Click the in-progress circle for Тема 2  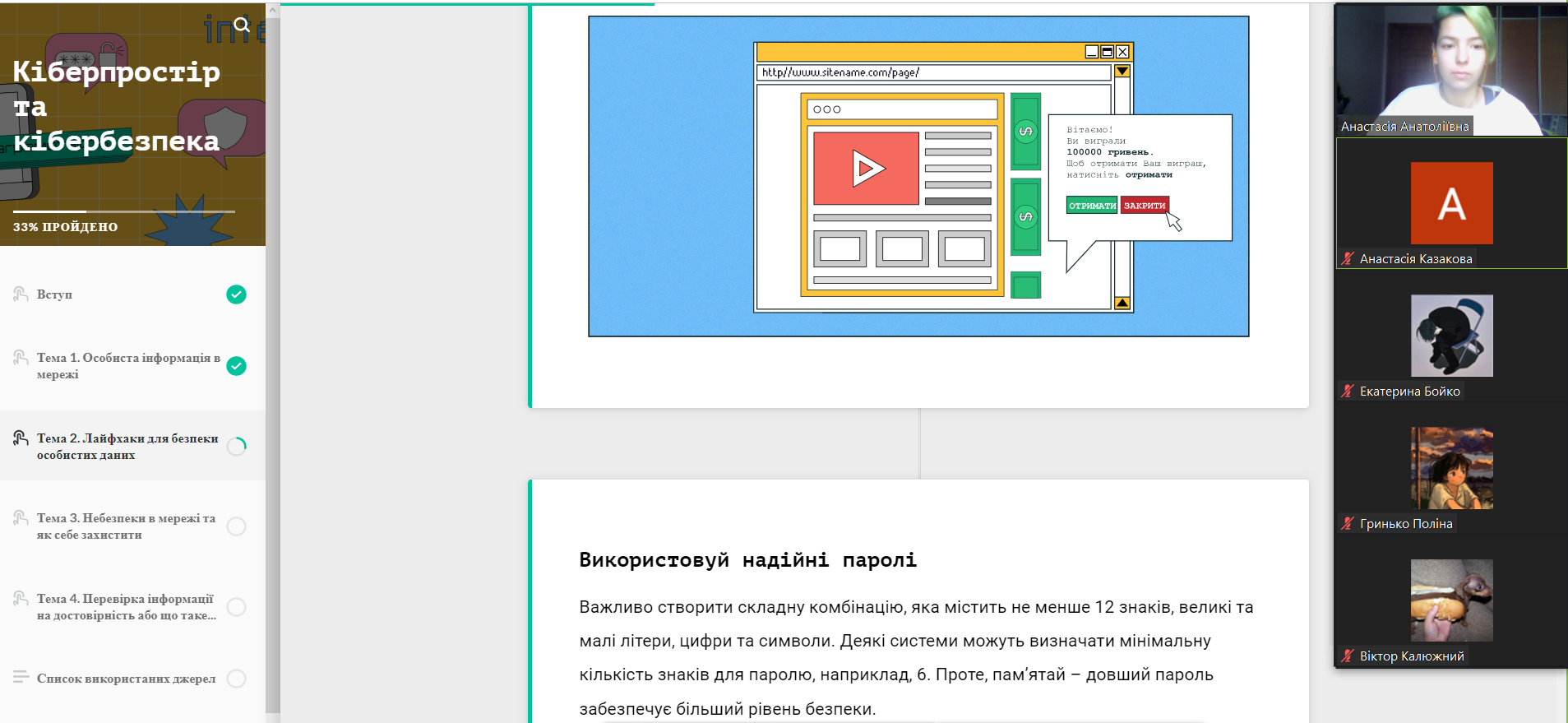[236, 447]
